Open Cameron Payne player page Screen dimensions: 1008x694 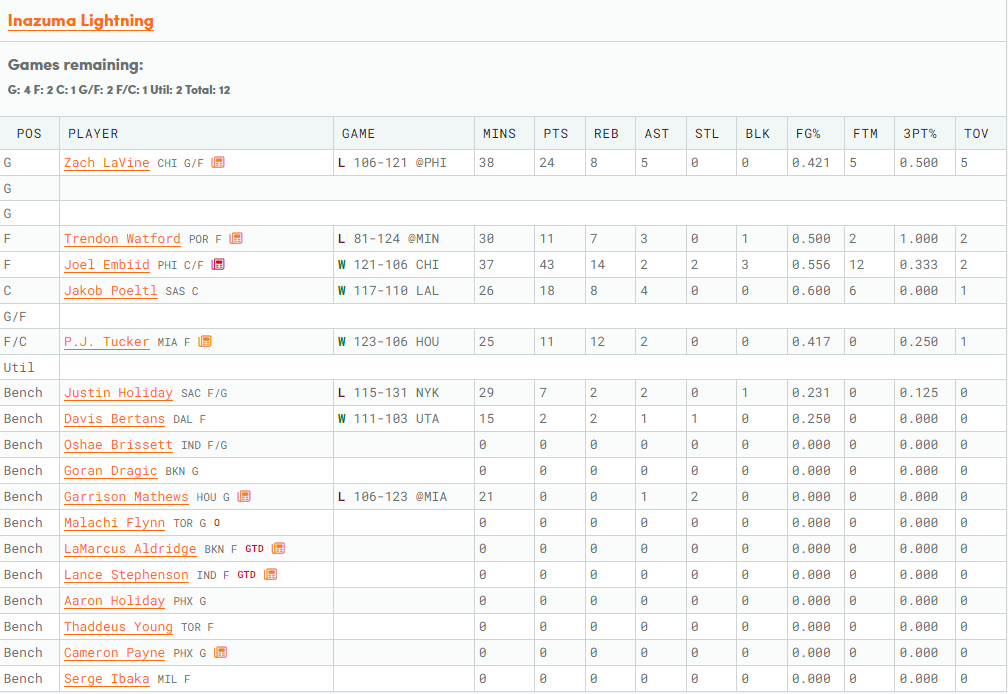click(x=114, y=654)
